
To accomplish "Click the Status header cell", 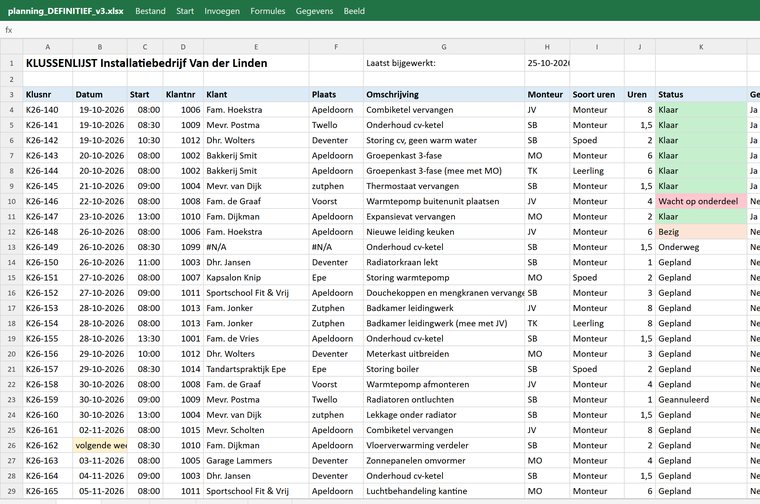I will point(701,94).
